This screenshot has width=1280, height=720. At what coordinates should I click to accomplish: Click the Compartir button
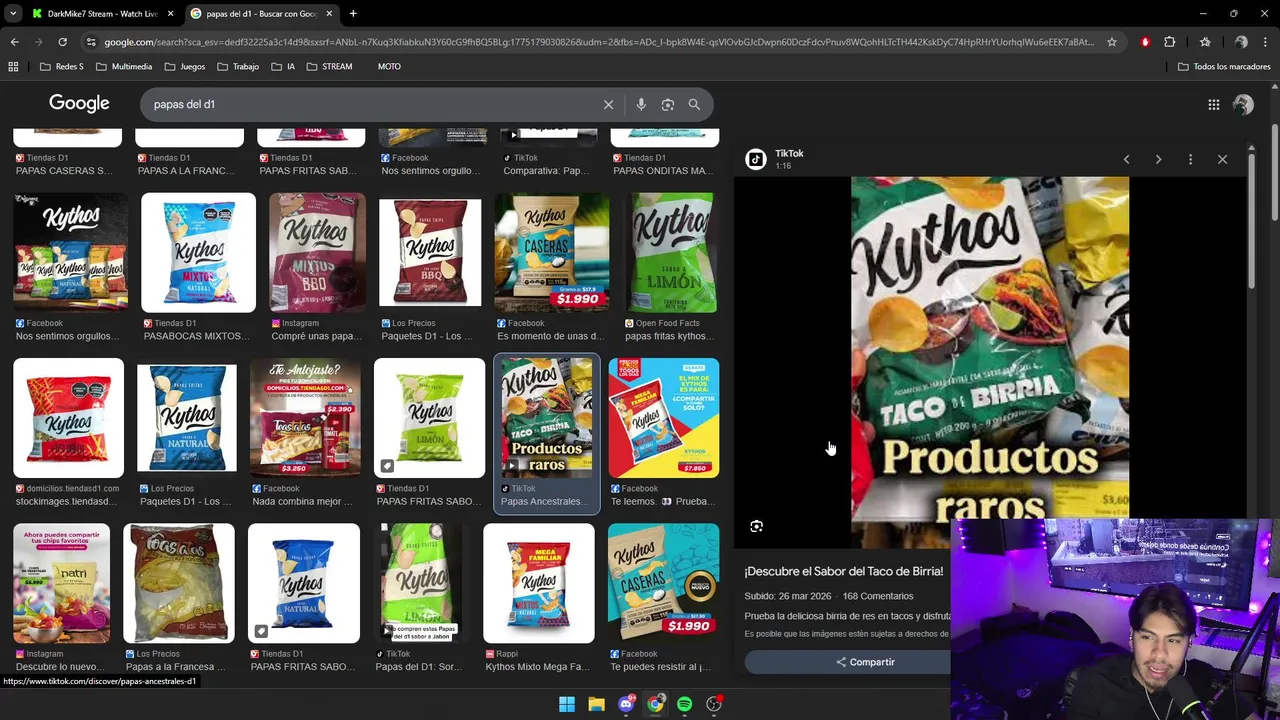coord(865,662)
